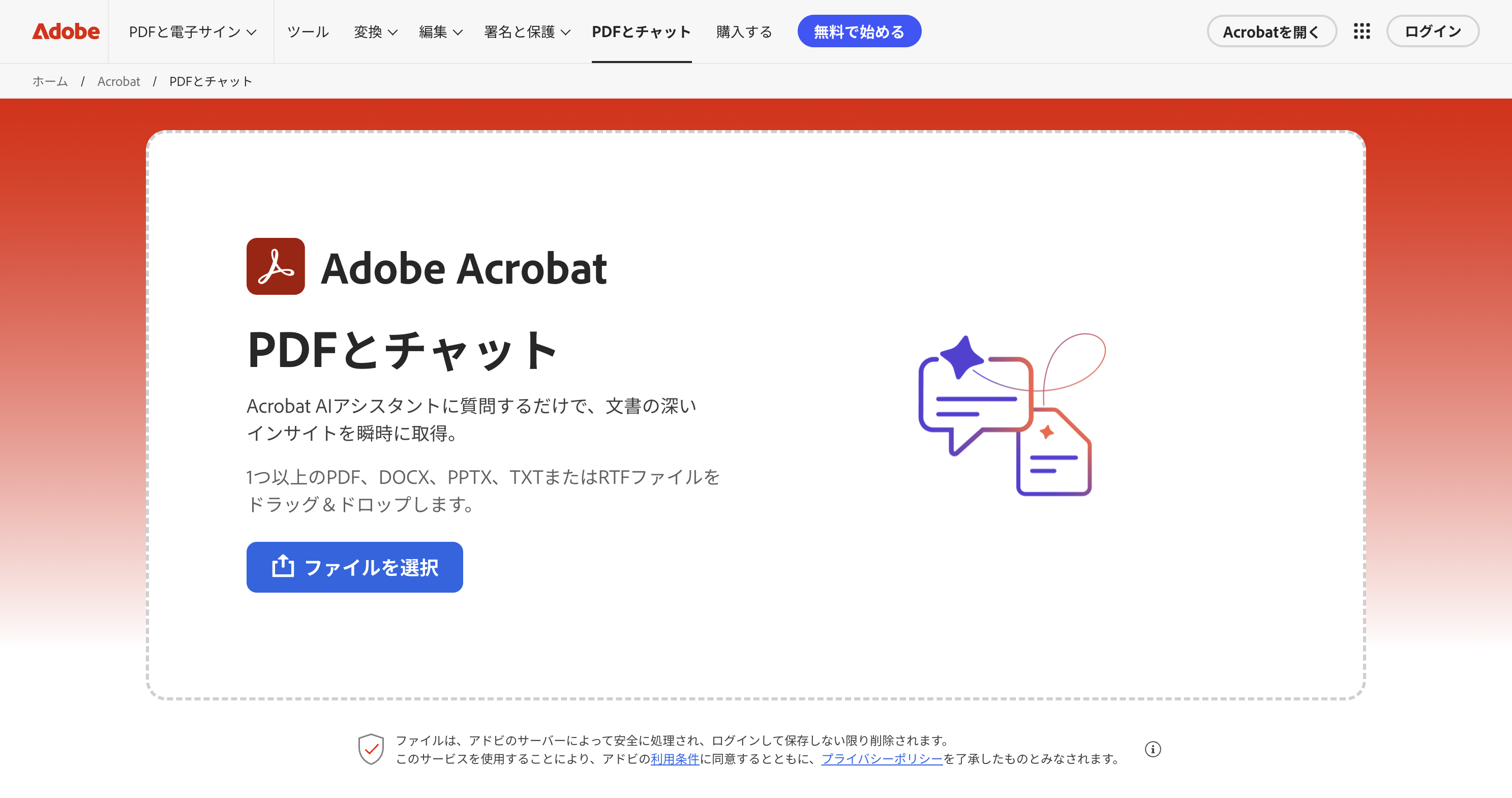Expand the 署名と保護 menu
Viewport: 1512px width, 798px height.
click(527, 32)
